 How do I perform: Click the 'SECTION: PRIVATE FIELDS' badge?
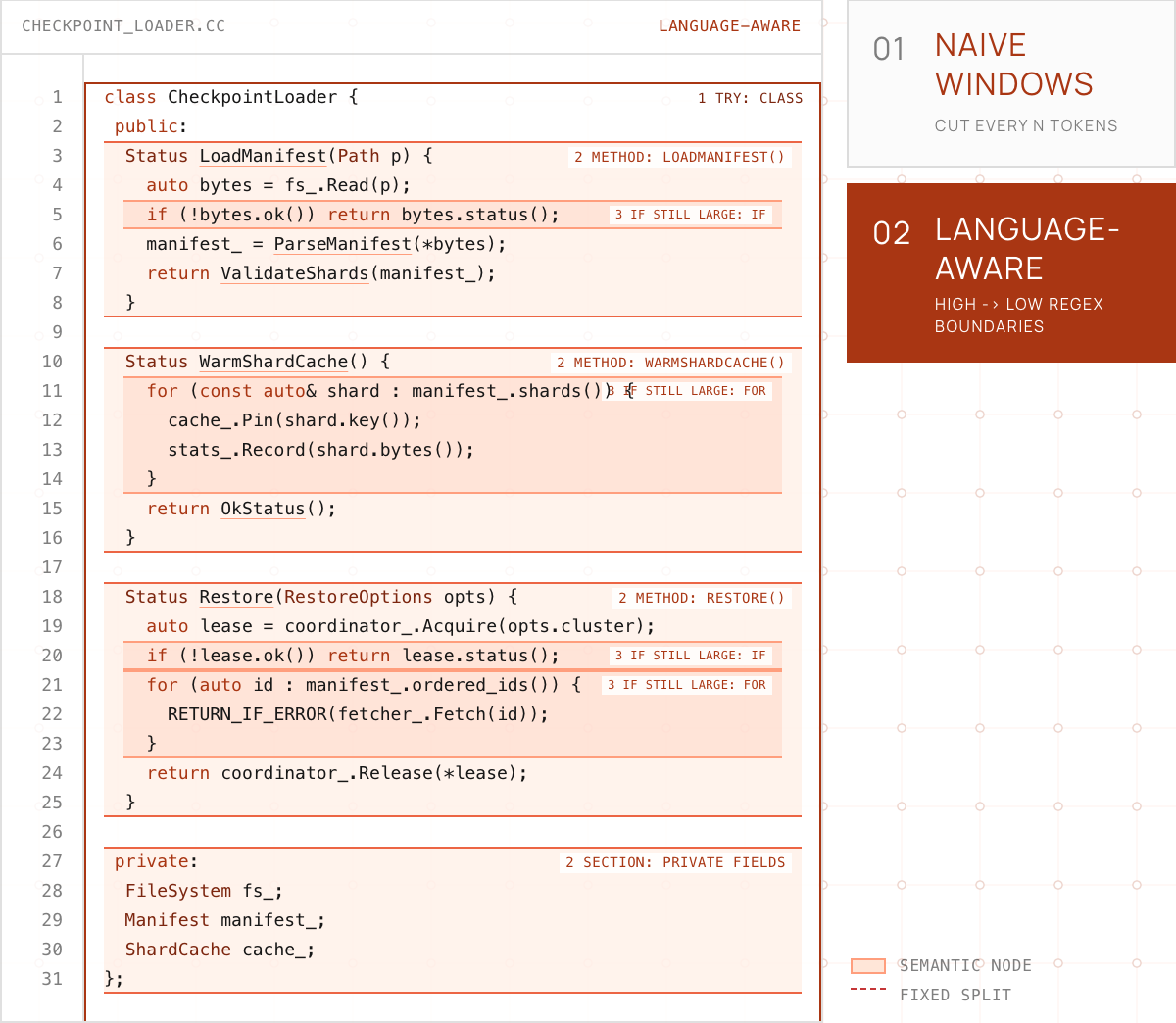point(675,862)
